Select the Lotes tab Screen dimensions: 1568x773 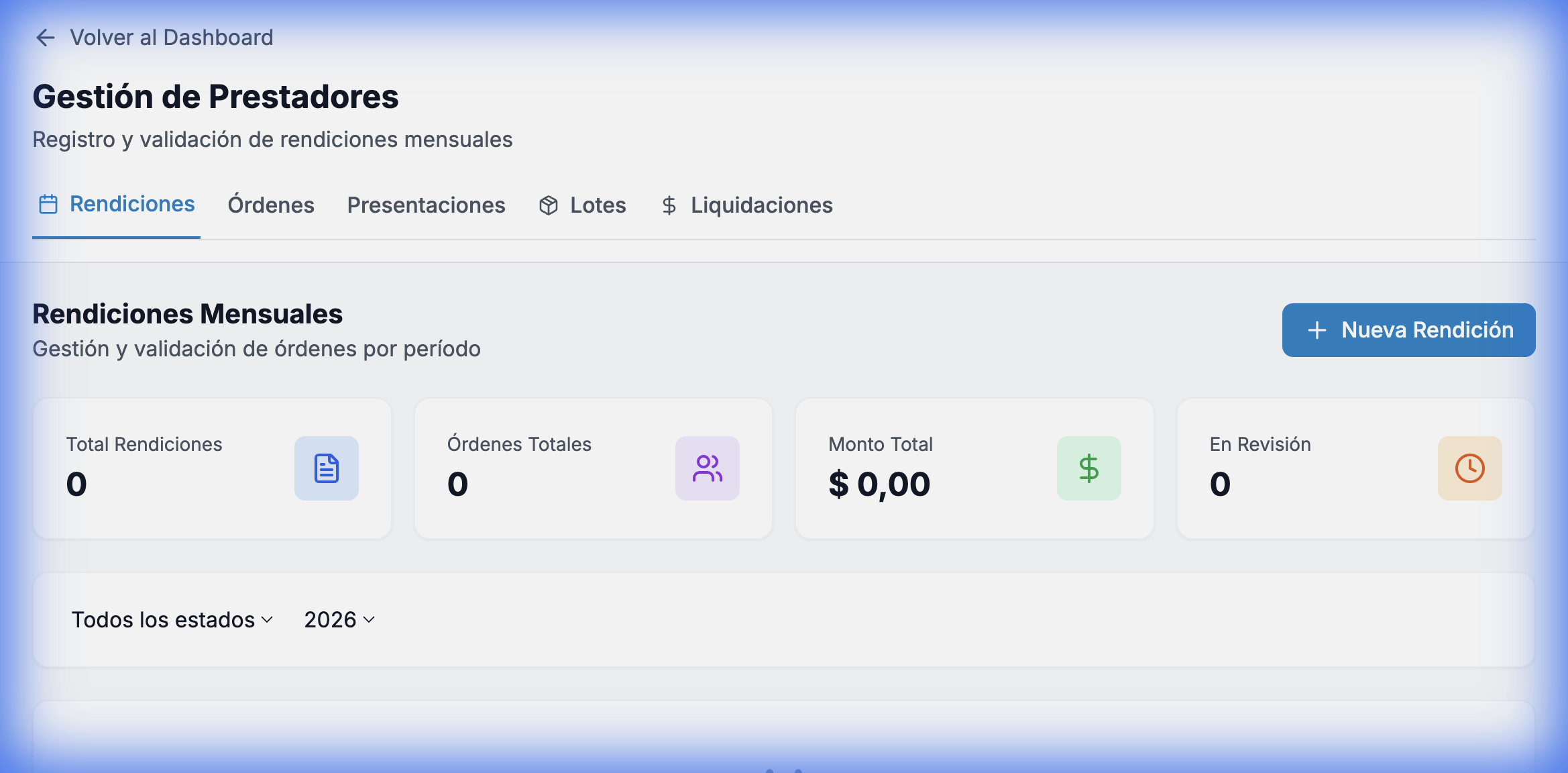[597, 205]
